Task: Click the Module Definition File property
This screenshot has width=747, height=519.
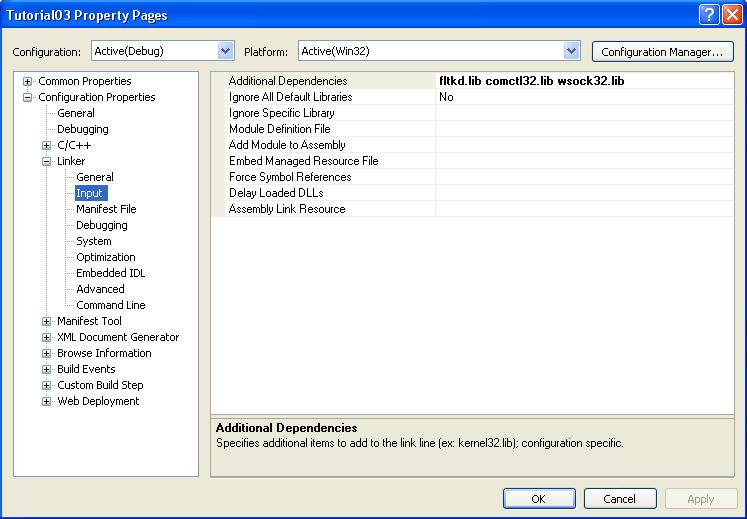Action: (280, 129)
